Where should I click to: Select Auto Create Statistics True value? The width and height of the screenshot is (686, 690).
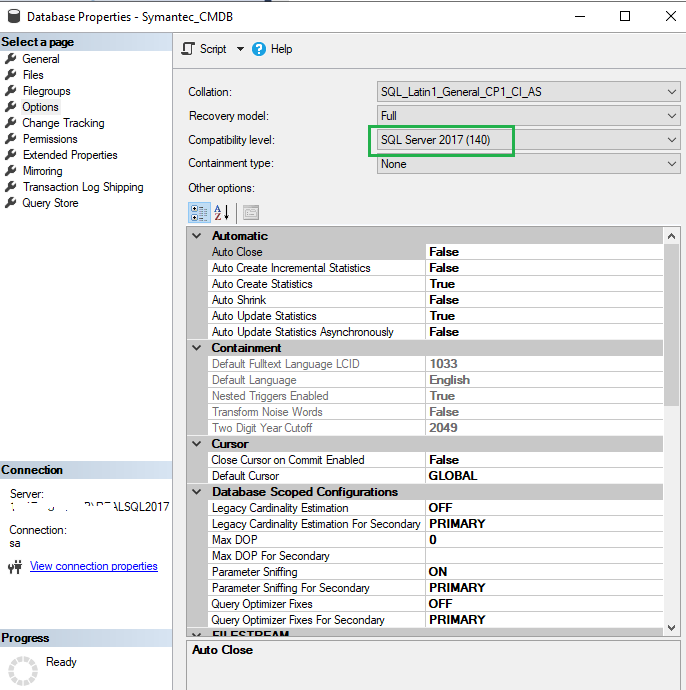click(x=544, y=284)
